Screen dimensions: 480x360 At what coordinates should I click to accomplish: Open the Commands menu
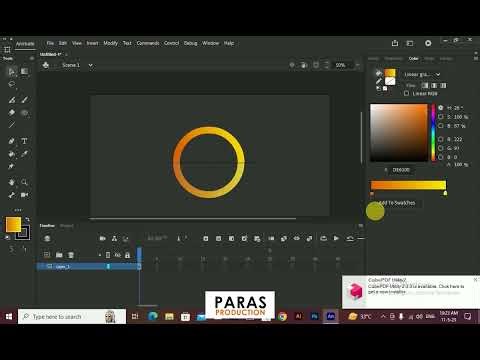click(148, 43)
